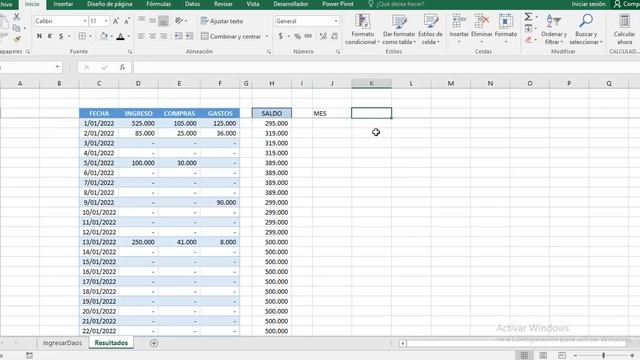This screenshot has height=360, width=640.
Task: Click the insert function fx icon
Action: click(122, 67)
